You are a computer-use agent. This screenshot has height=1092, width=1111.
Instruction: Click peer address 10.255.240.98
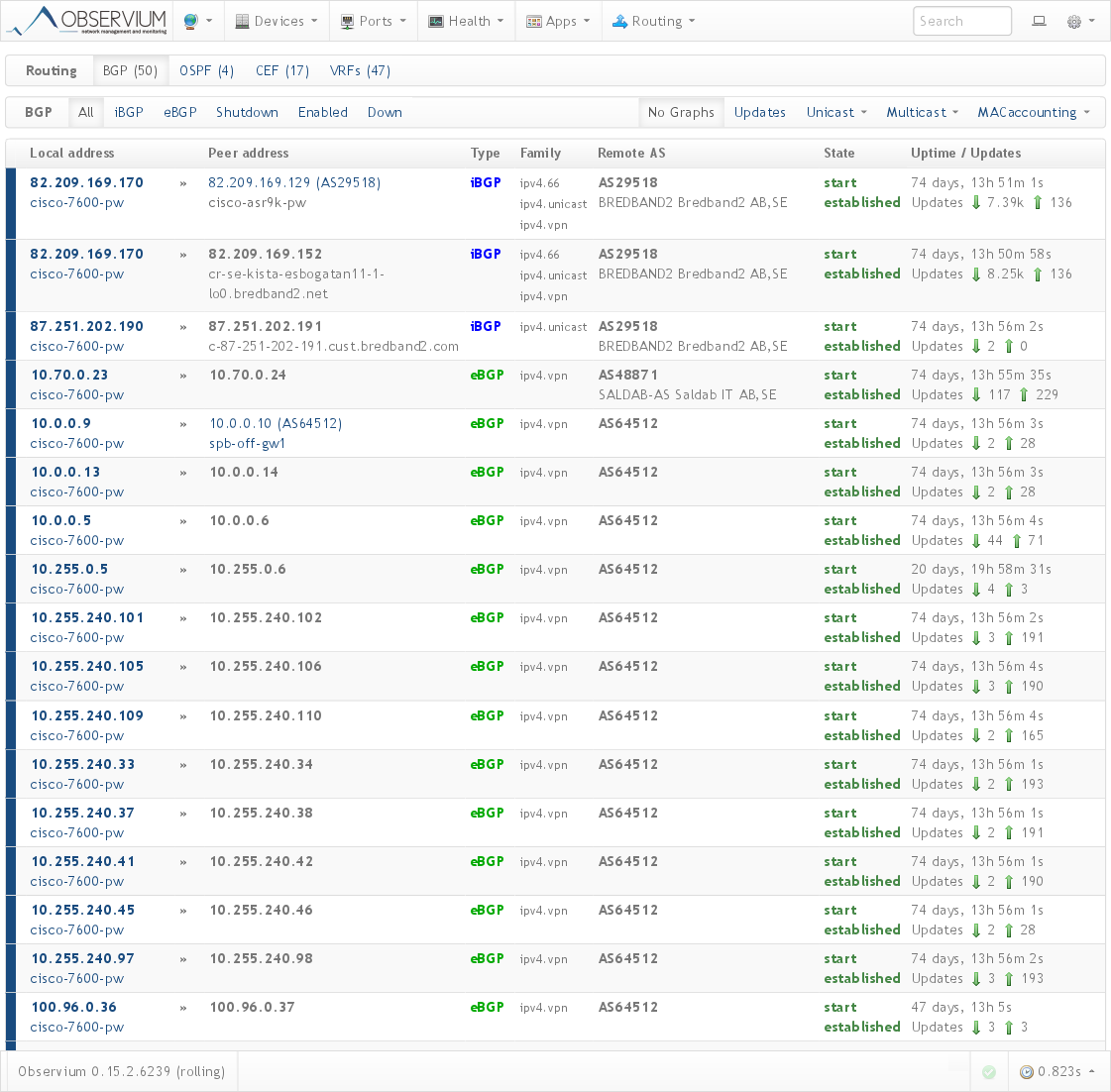[x=262, y=959]
